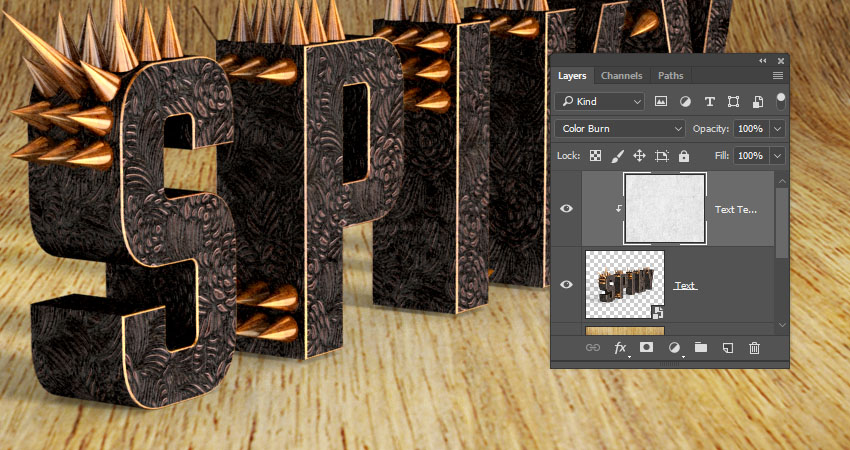Lock transparent pixels
The height and width of the screenshot is (450, 850).
coord(595,156)
